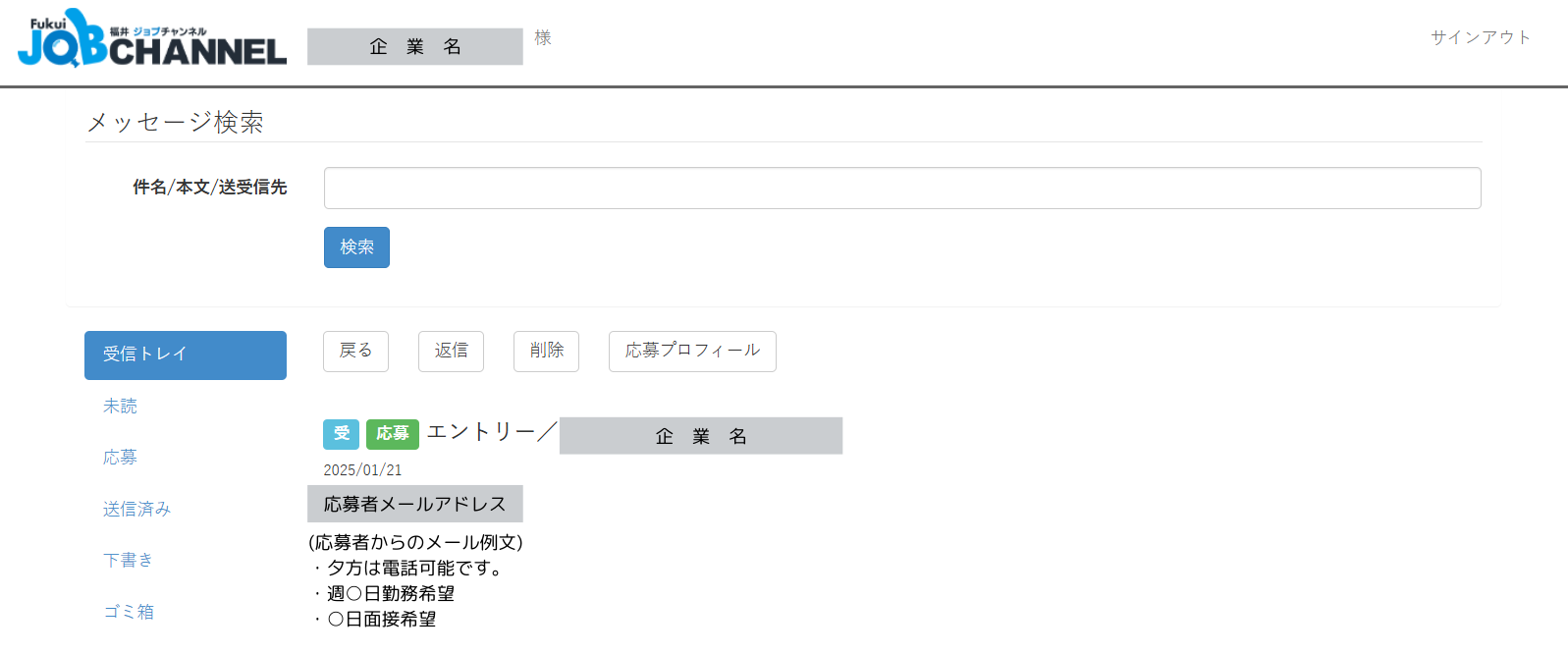Open the 応募プロフィール applicant profile
The image size is (1568, 654).
tap(692, 352)
